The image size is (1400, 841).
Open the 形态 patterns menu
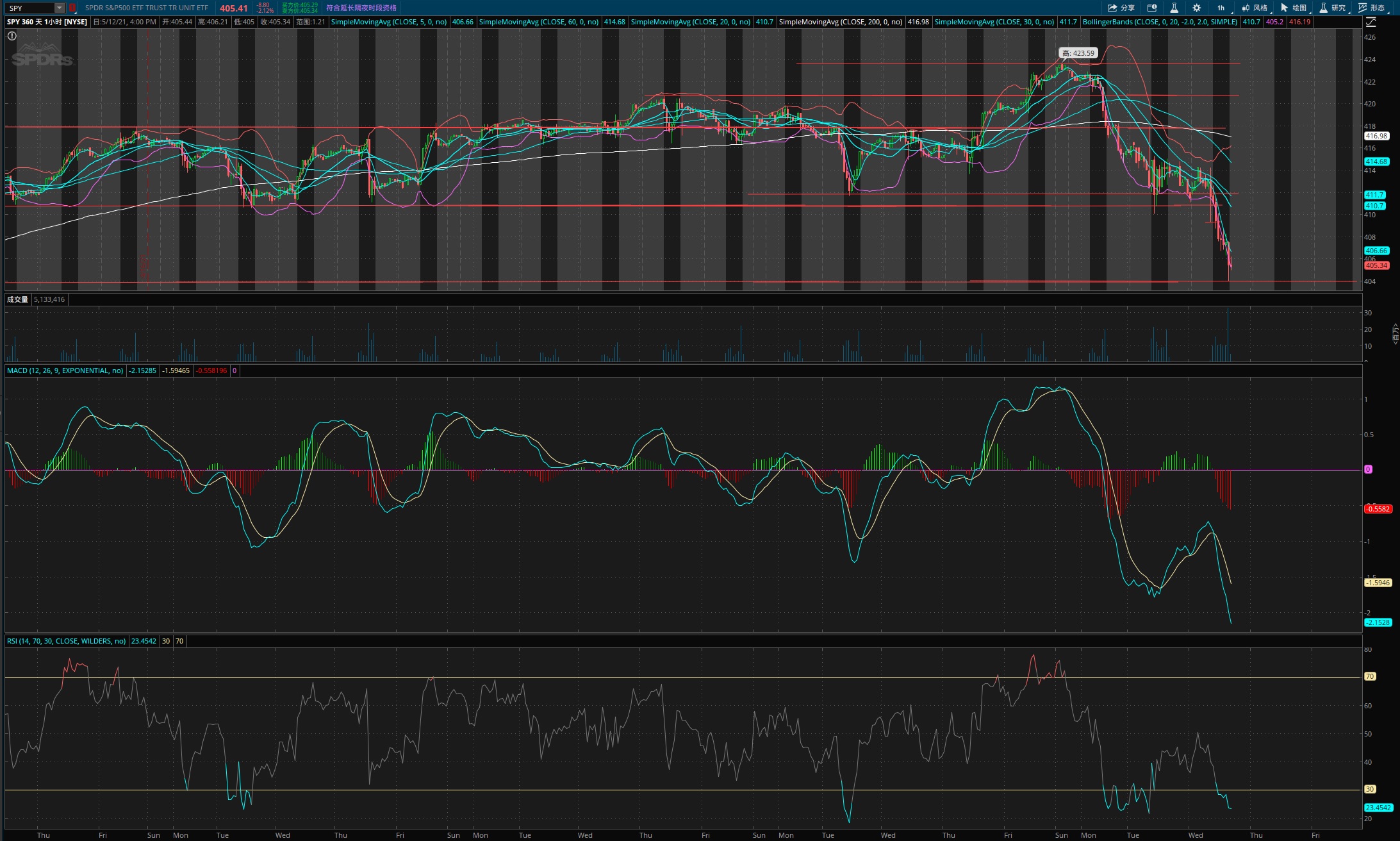coord(1373,8)
